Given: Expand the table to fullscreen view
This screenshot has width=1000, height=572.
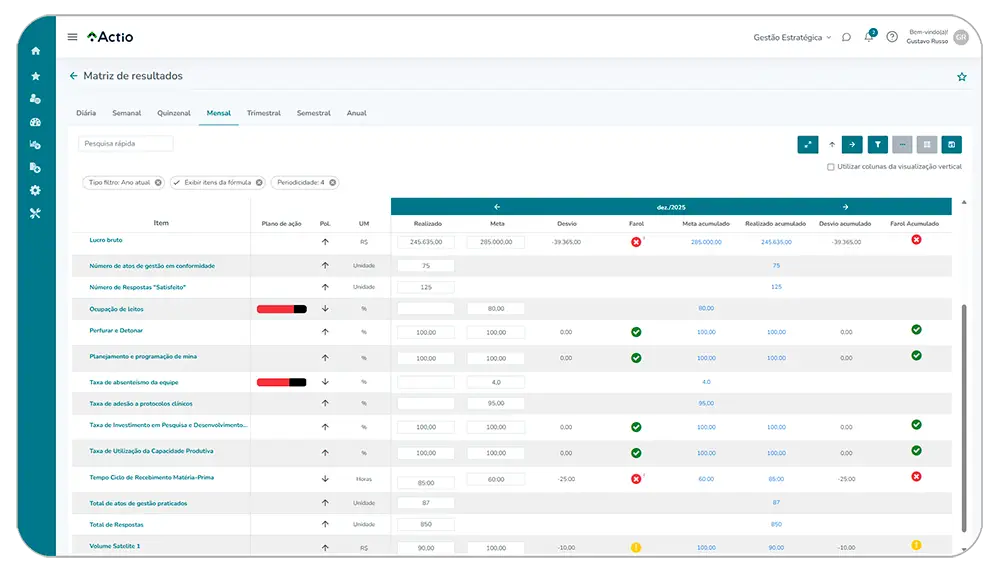Looking at the screenshot, I should [x=808, y=144].
